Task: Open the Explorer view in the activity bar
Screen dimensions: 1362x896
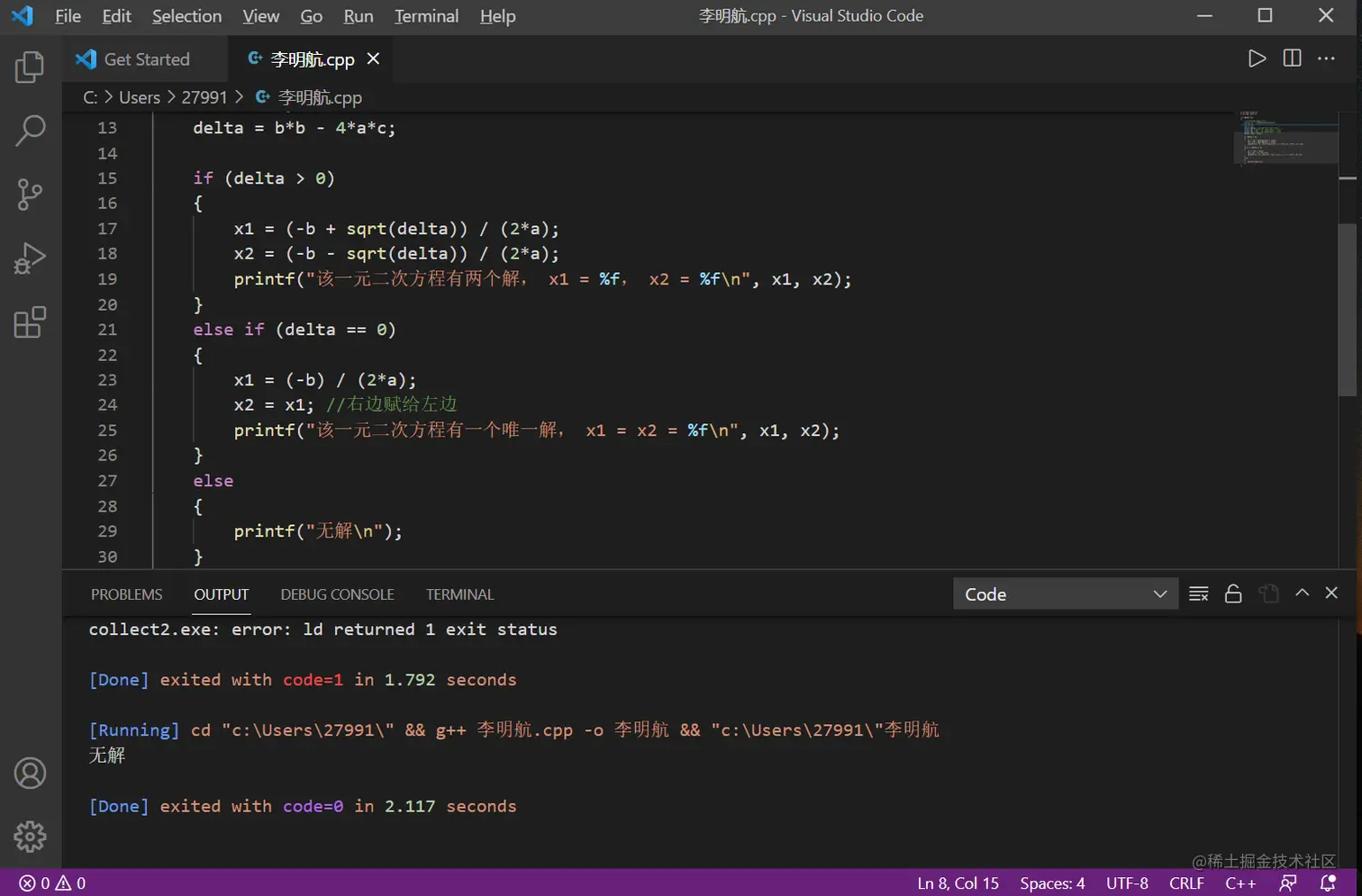Action: click(30, 67)
